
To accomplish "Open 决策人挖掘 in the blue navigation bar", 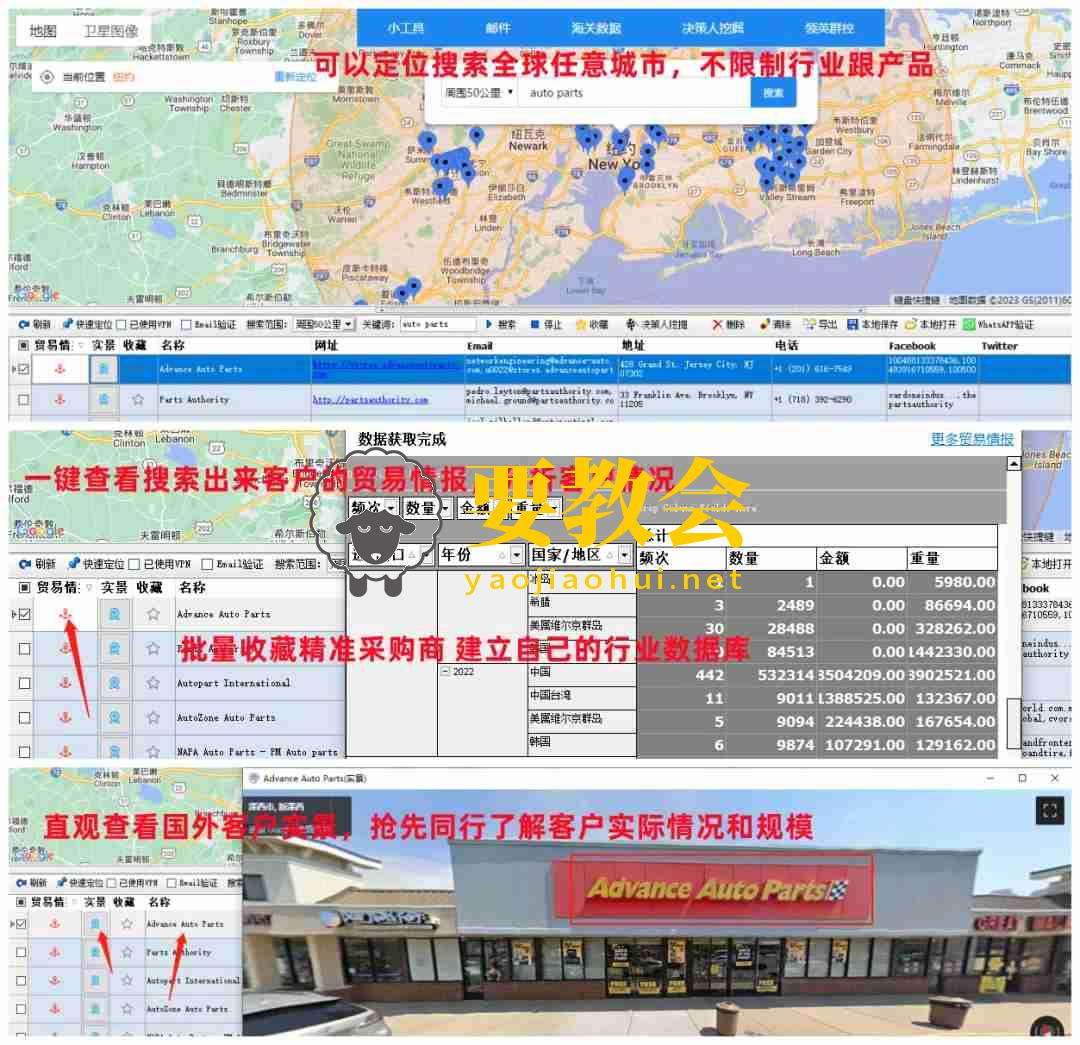I will click(x=712, y=28).
